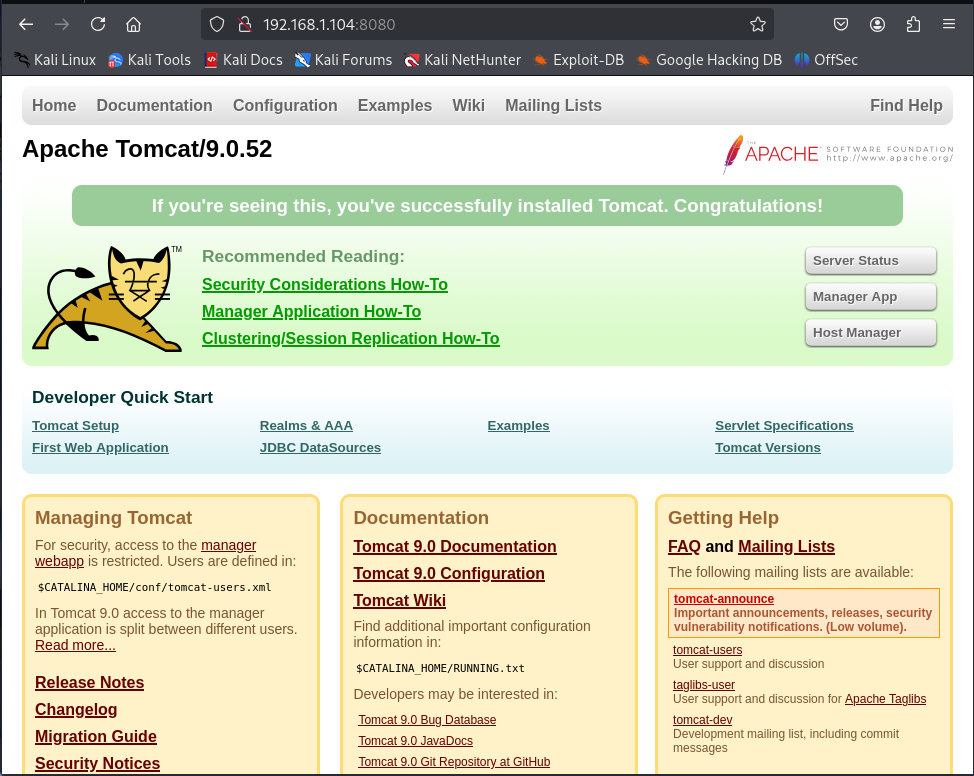Click the insecure connection padlock icon
This screenshot has height=776, width=974.
click(x=245, y=24)
